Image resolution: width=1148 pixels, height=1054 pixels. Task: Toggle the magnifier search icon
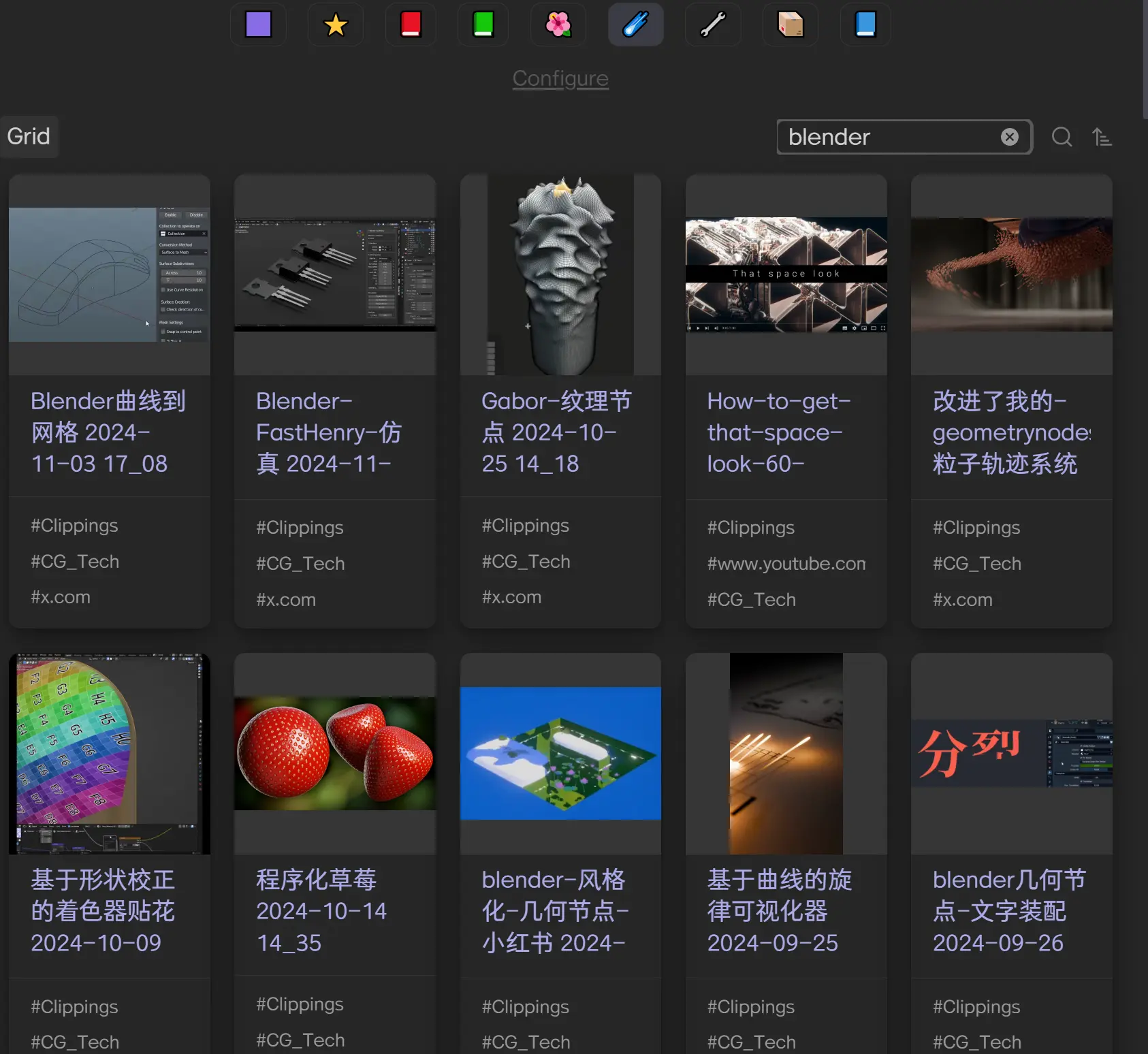pos(1062,137)
